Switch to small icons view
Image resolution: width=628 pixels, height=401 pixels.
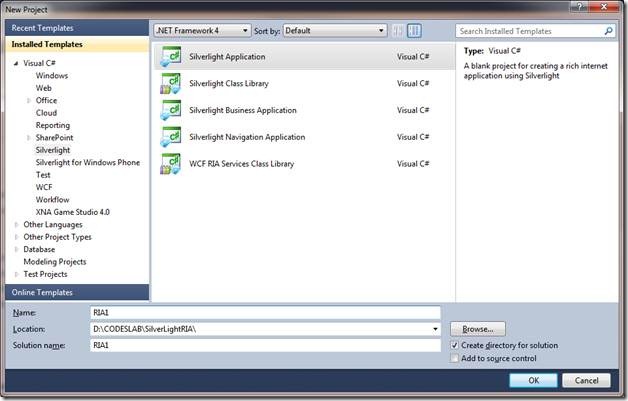tap(398, 31)
